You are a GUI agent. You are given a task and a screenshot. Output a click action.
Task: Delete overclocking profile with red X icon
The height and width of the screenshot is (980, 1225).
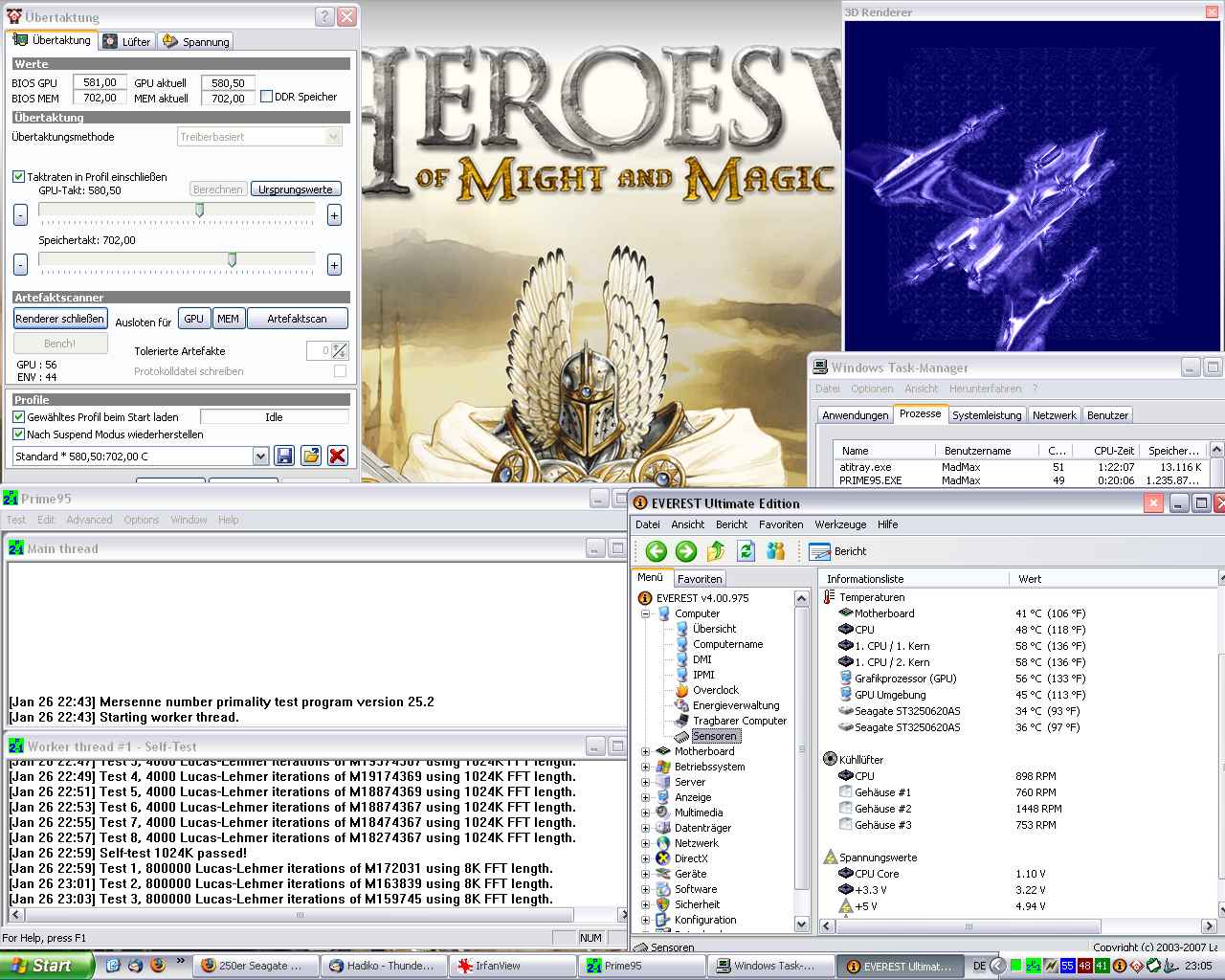(337, 456)
